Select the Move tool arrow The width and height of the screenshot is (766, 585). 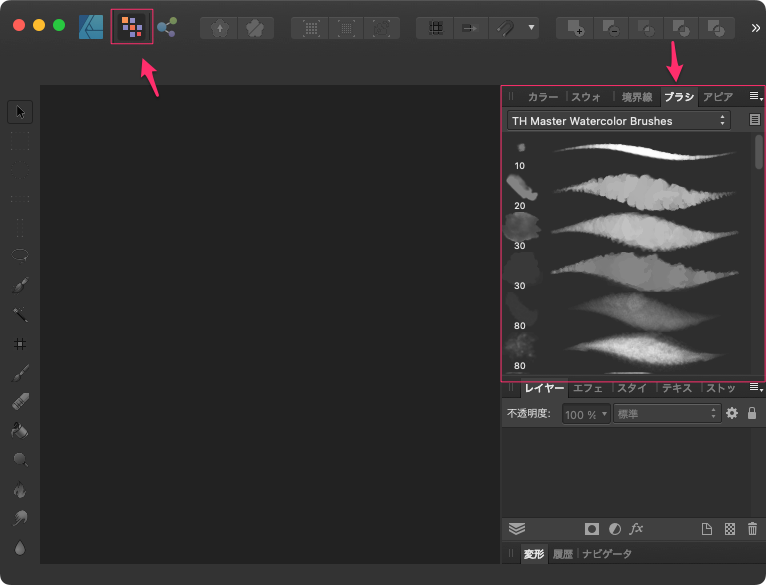coord(21,110)
